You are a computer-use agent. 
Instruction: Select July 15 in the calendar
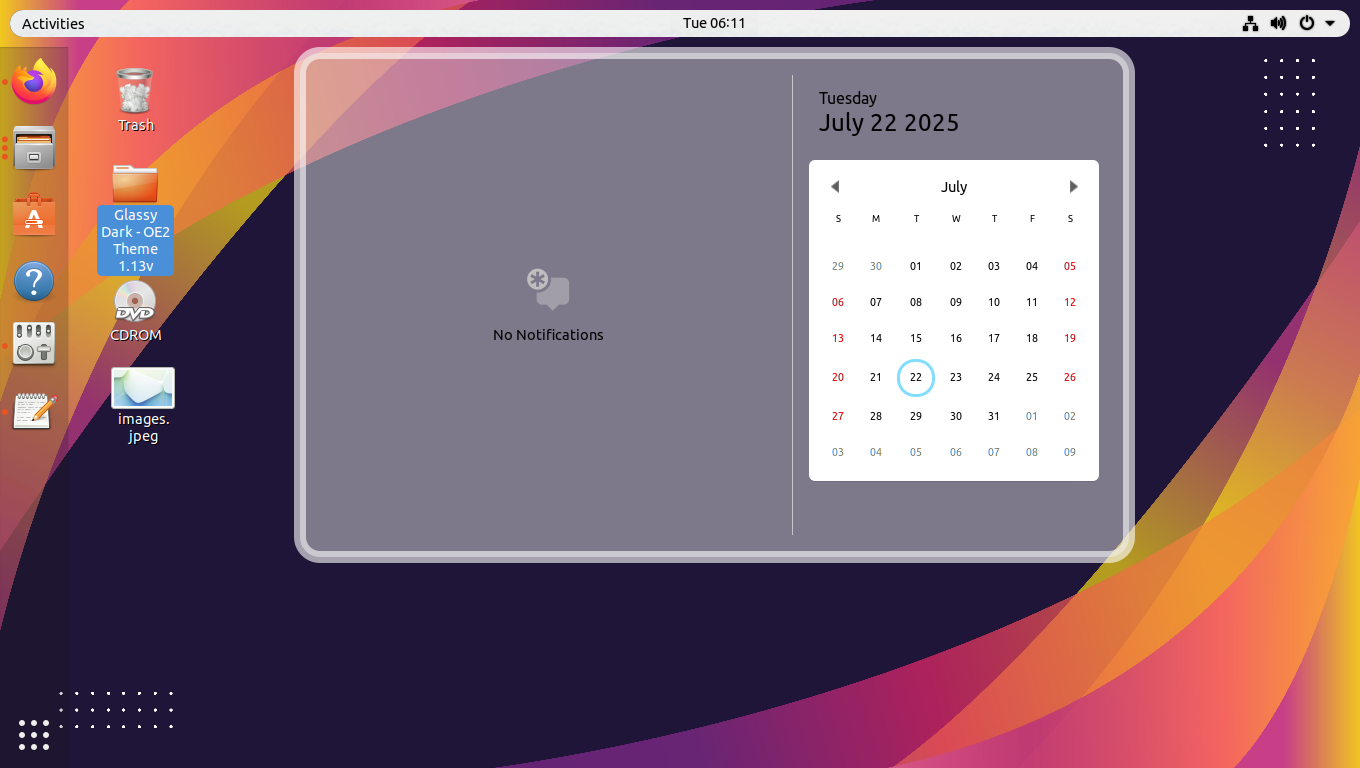pyautogui.click(x=916, y=339)
